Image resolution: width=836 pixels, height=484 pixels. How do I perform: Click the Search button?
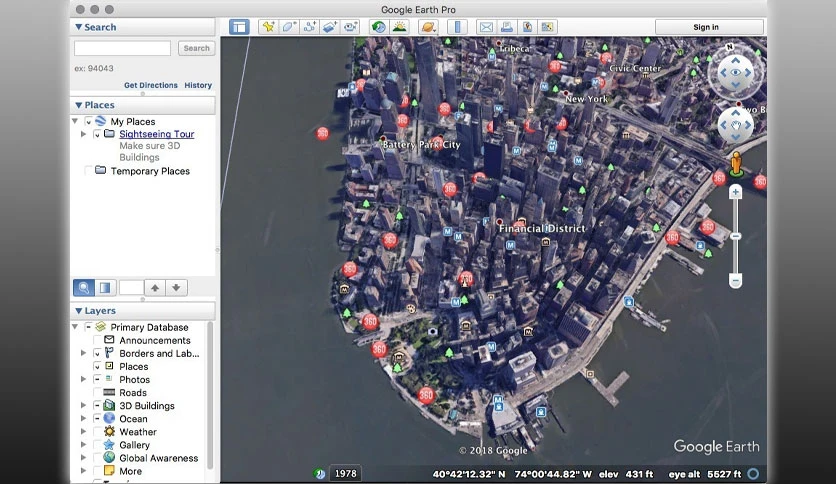[196, 48]
